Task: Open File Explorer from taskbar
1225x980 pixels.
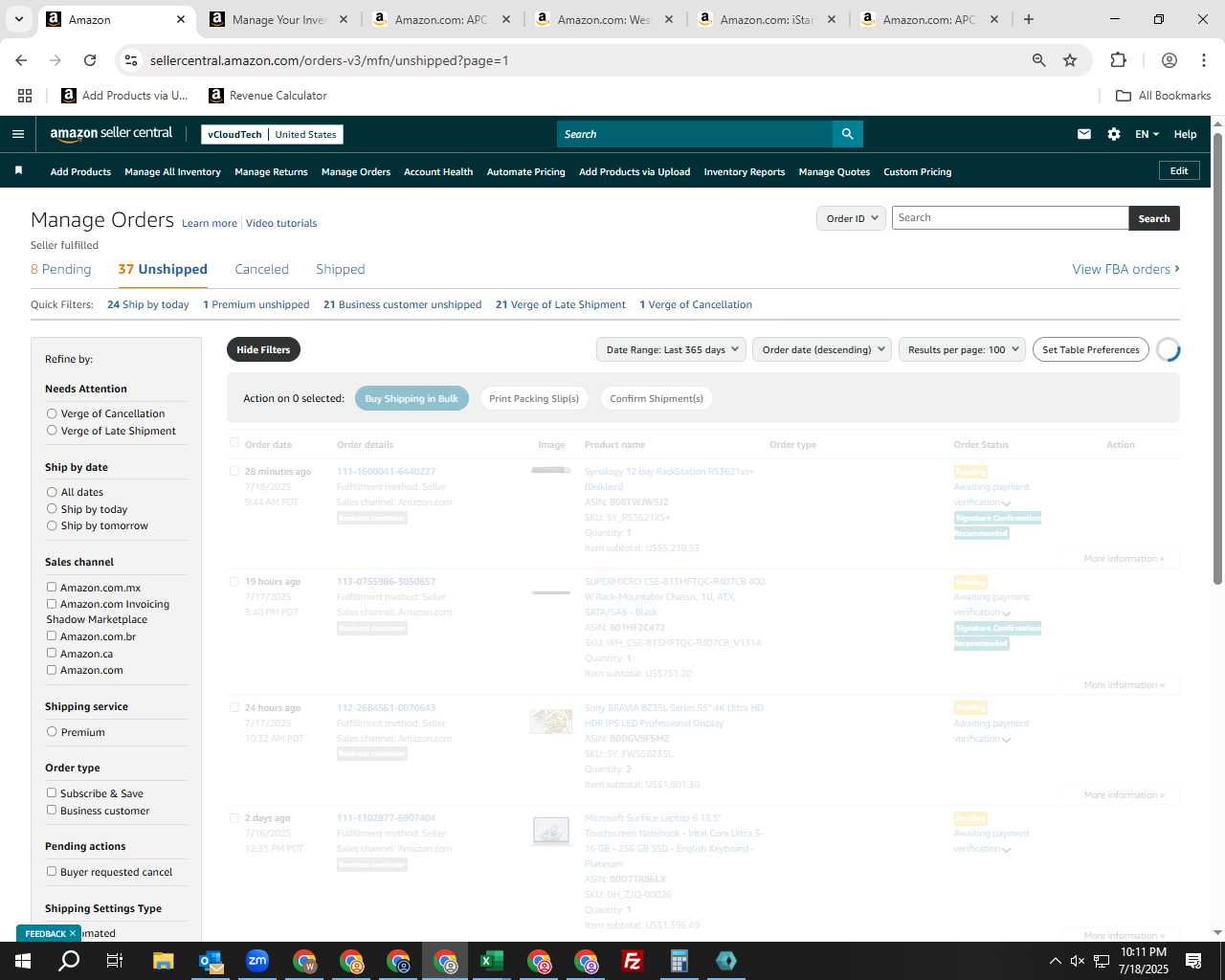Action: click(164, 961)
